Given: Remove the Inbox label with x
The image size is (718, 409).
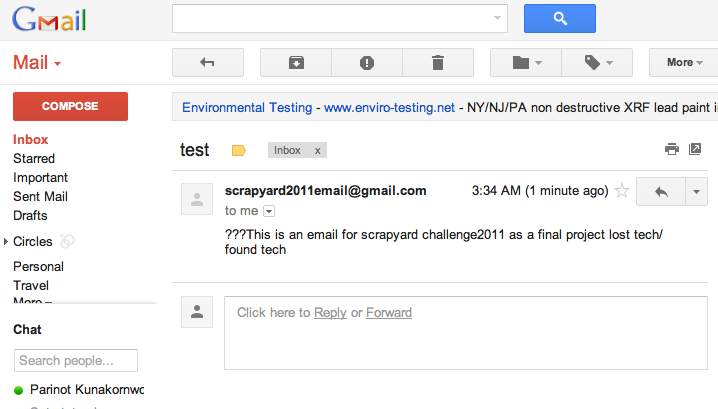Looking at the screenshot, I should (317, 151).
